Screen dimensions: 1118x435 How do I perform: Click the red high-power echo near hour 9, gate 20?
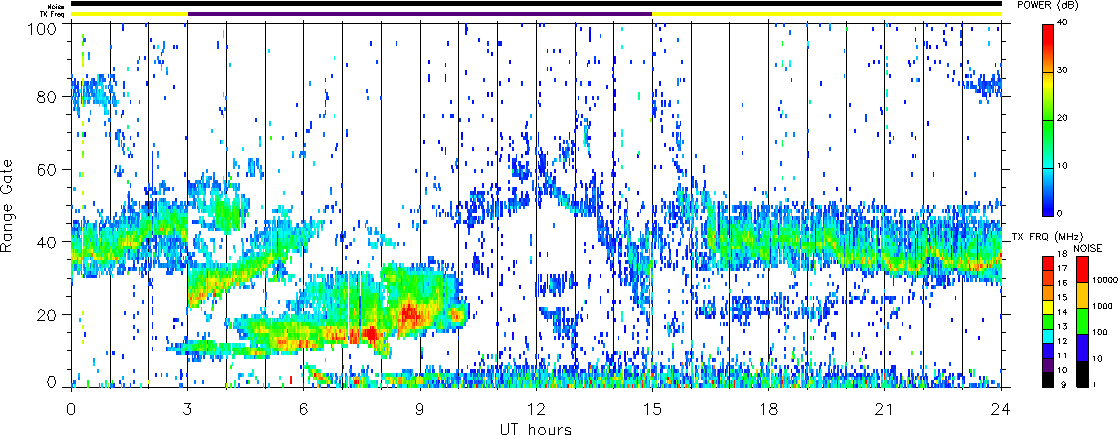(x=409, y=312)
